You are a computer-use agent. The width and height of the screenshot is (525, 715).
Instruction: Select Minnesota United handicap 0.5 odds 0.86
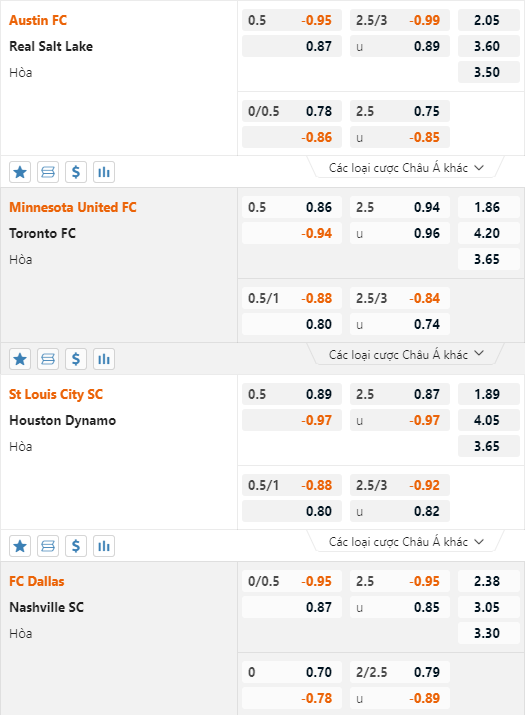pos(292,207)
